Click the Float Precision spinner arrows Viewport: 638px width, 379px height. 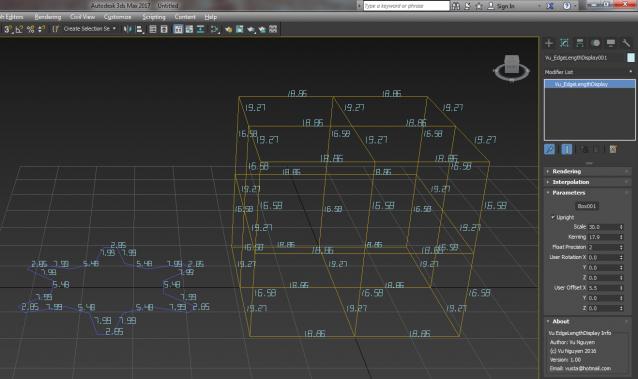[621, 247]
